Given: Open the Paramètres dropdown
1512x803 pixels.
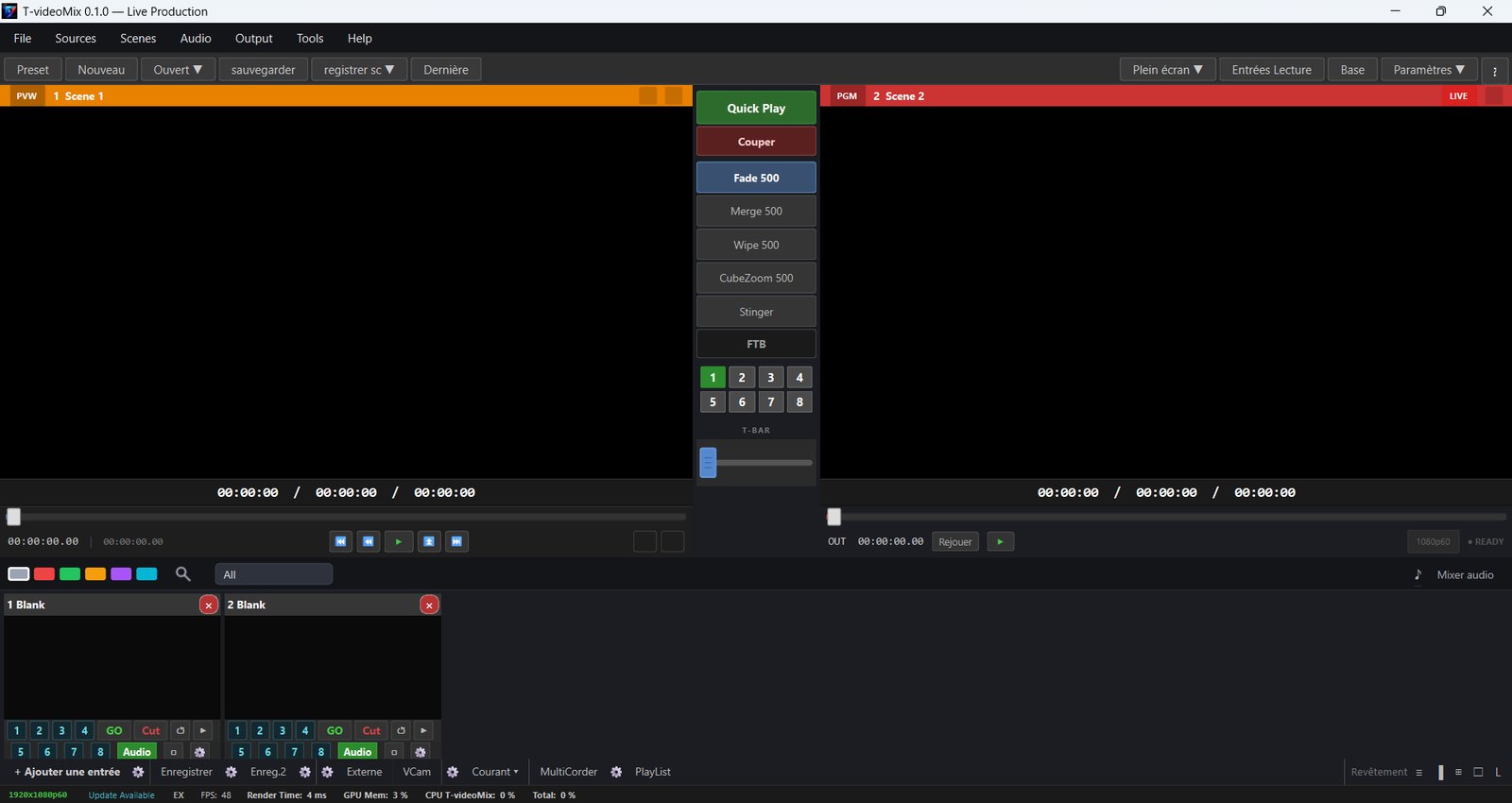Looking at the screenshot, I should (x=1429, y=70).
